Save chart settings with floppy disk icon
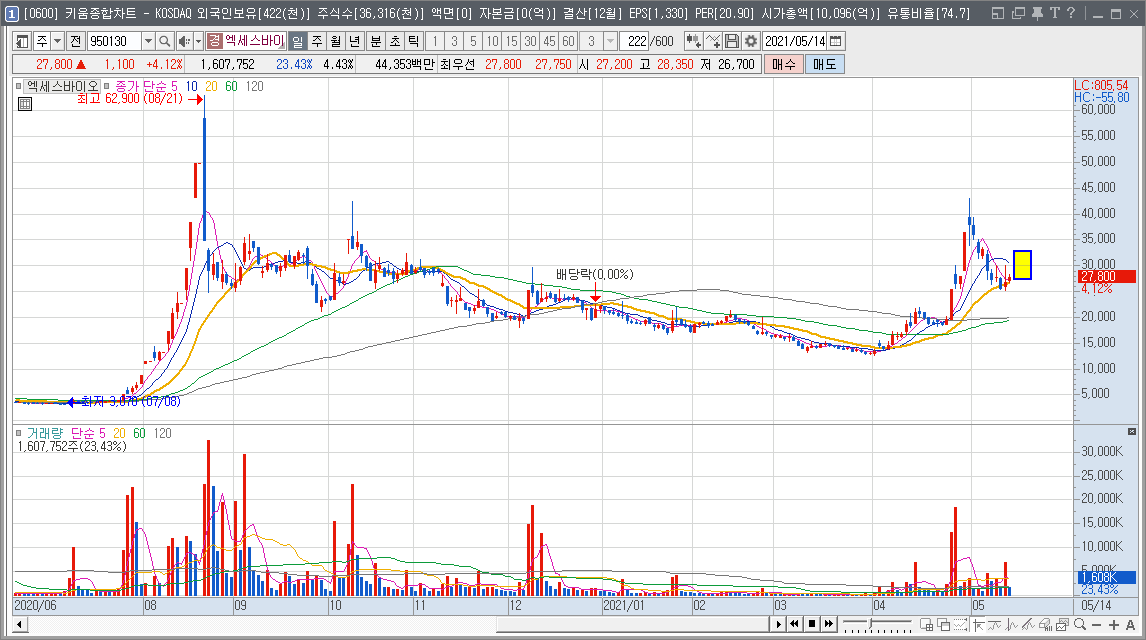1146x640 pixels. 732,42
